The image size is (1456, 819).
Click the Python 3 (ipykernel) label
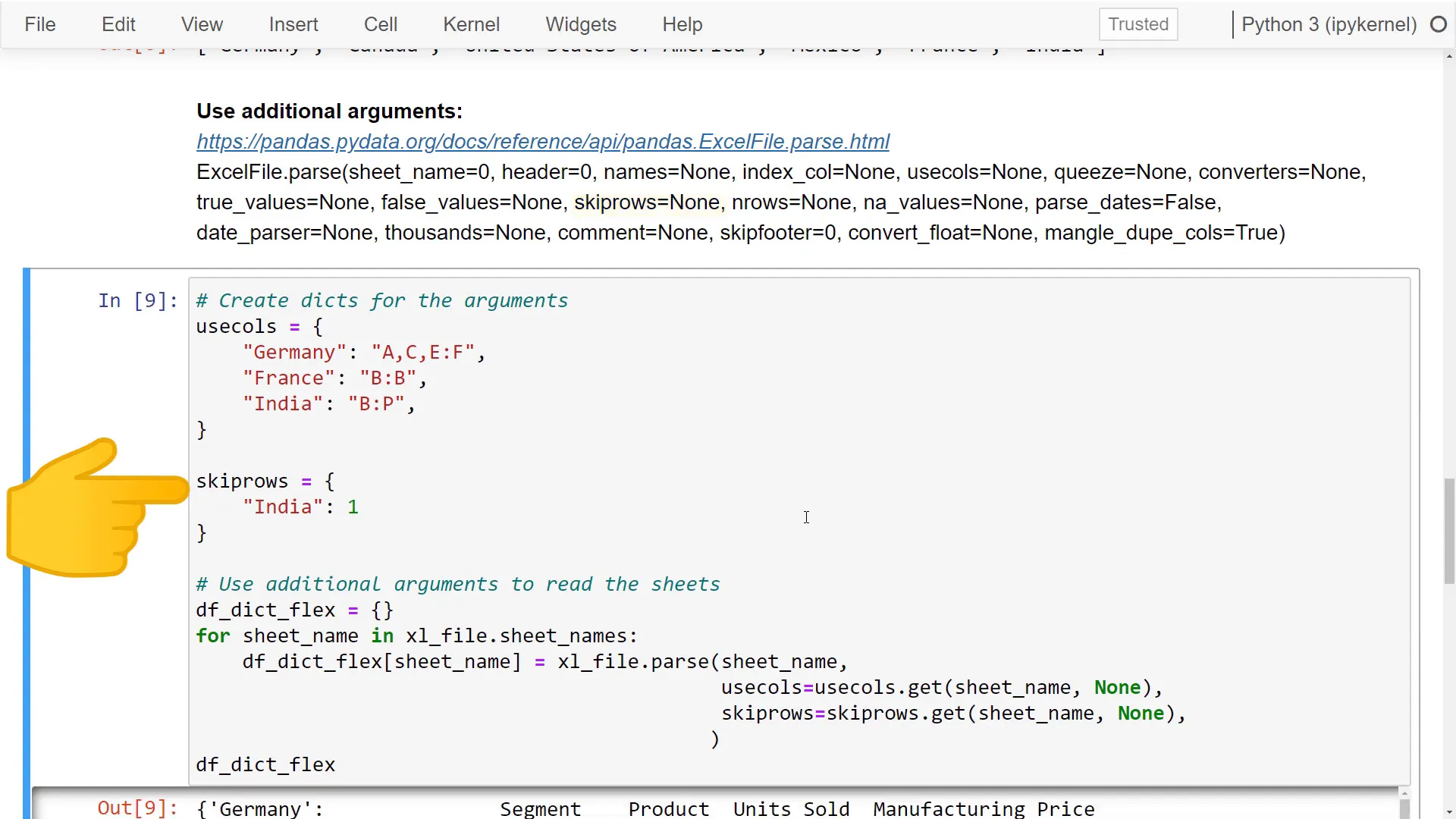tap(1329, 24)
